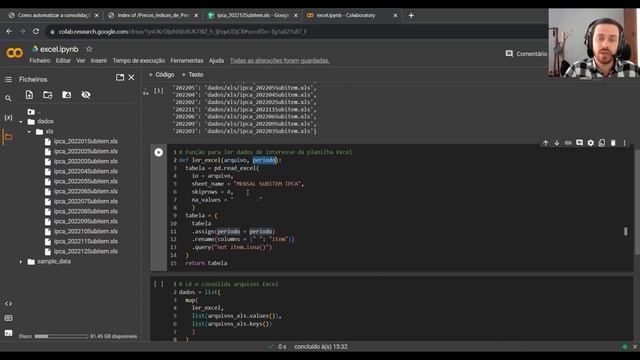Click the empty run bracket of dados cell
Screen dimensions: 640x360
click(158, 284)
